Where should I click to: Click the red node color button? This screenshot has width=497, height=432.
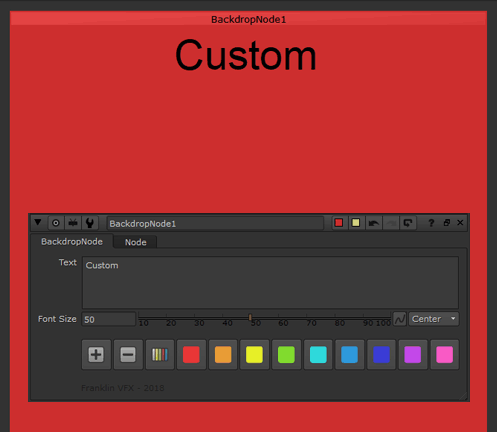click(339, 223)
